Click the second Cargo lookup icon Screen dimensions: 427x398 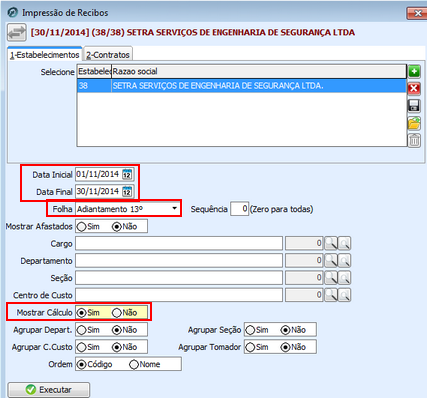(x=345, y=244)
